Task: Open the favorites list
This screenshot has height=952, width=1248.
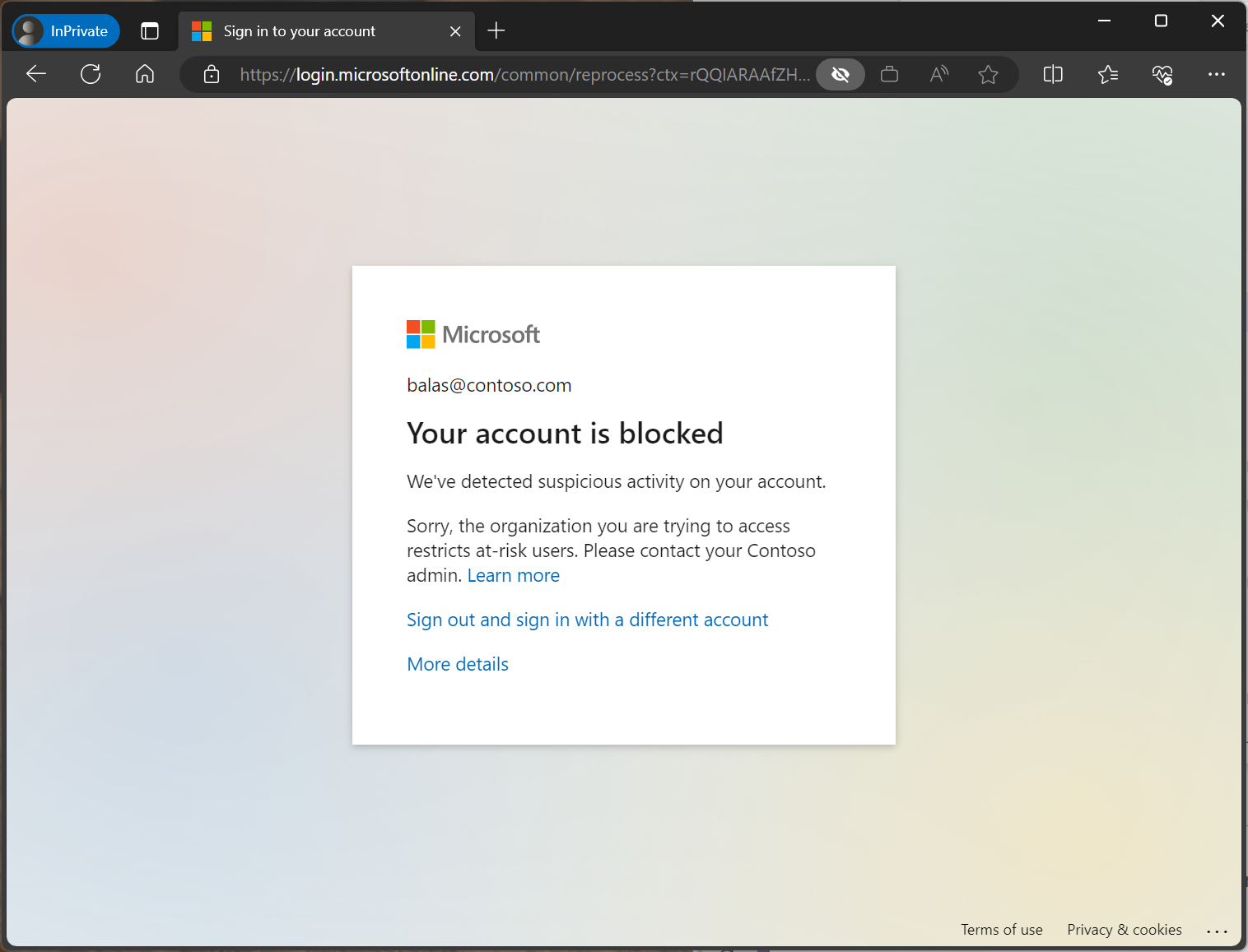Action: [1107, 75]
